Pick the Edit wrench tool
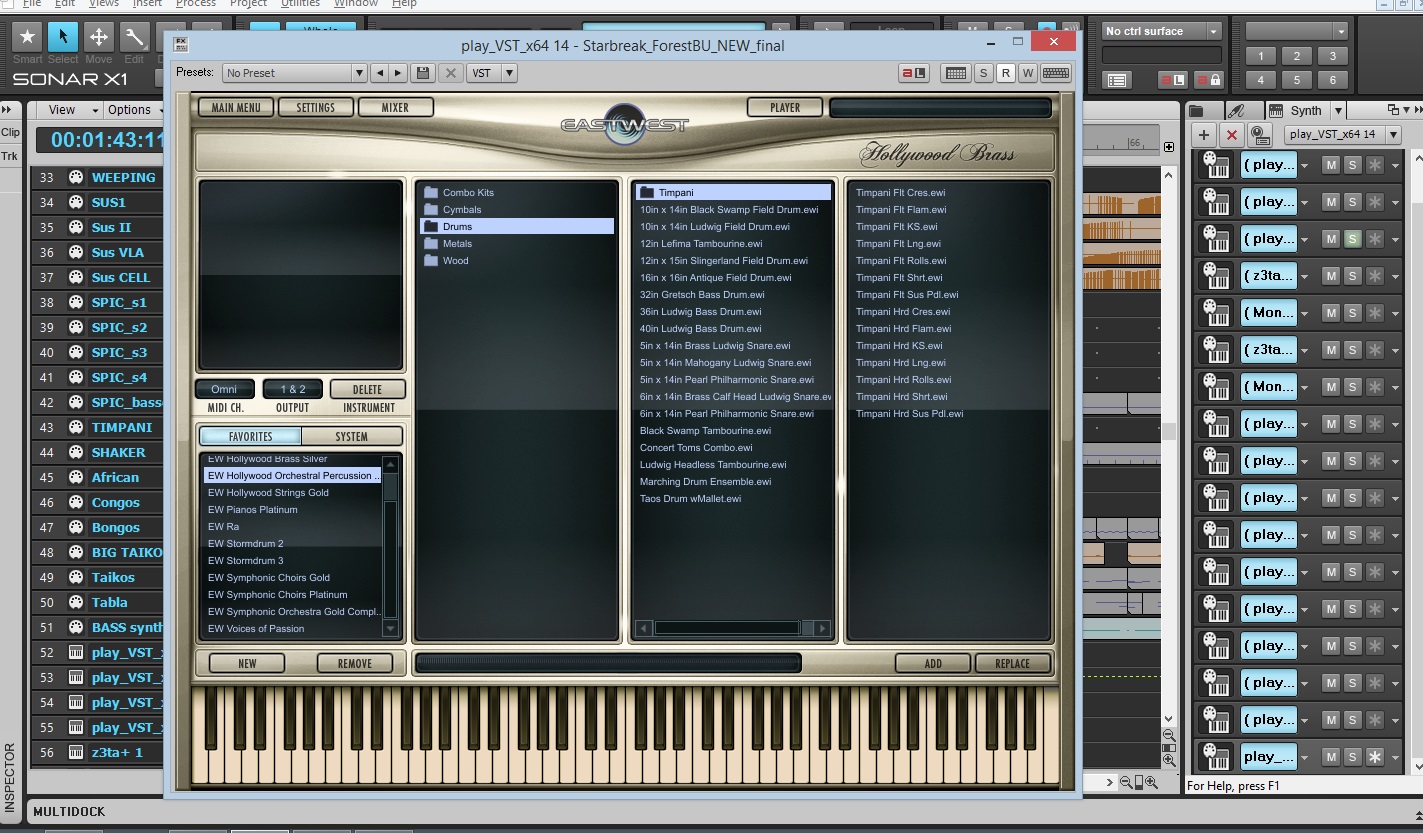The image size is (1423, 833). 134,37
